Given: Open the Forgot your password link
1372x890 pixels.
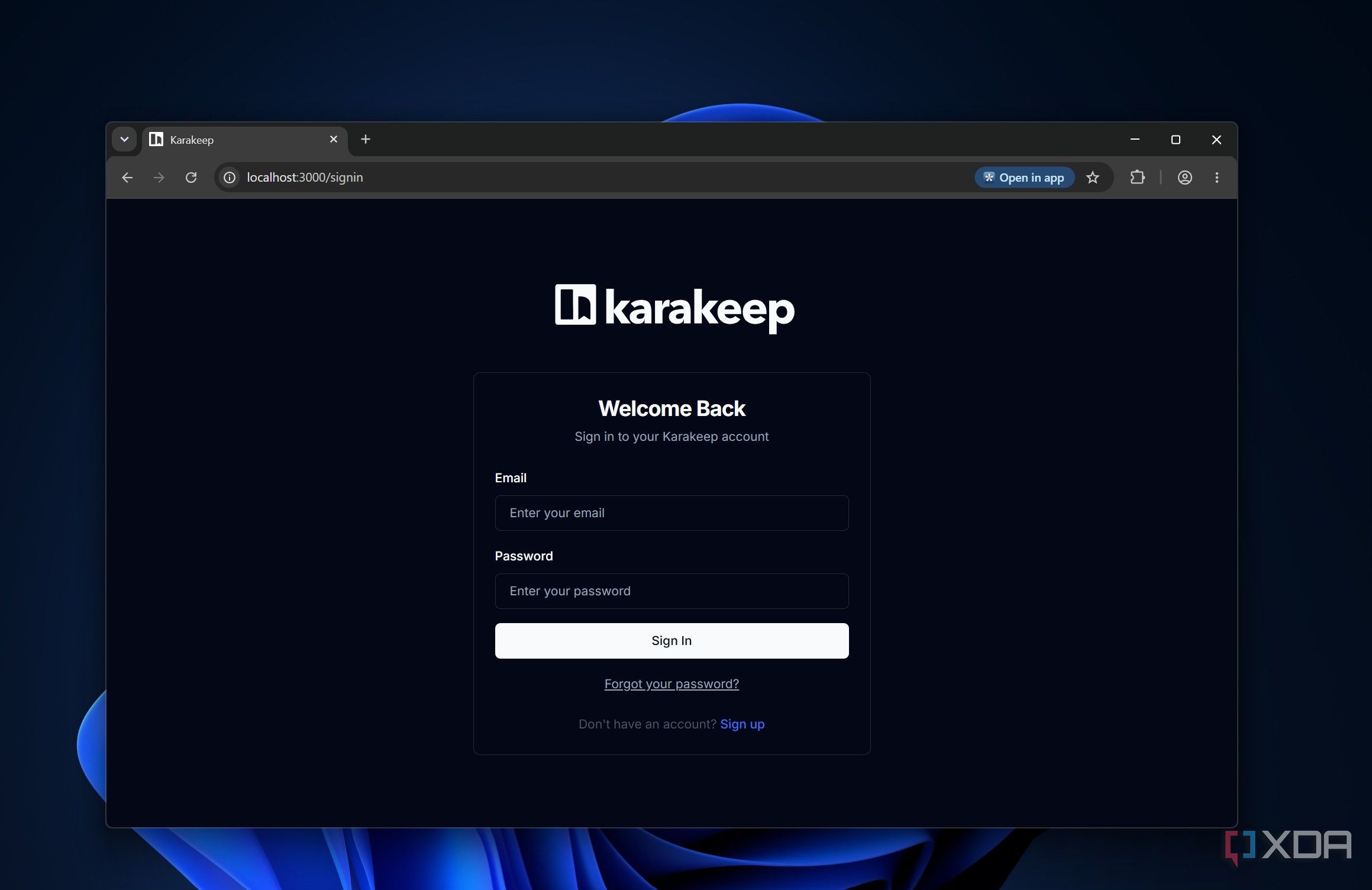Looking at the screenshot, I should click(672, 684).
